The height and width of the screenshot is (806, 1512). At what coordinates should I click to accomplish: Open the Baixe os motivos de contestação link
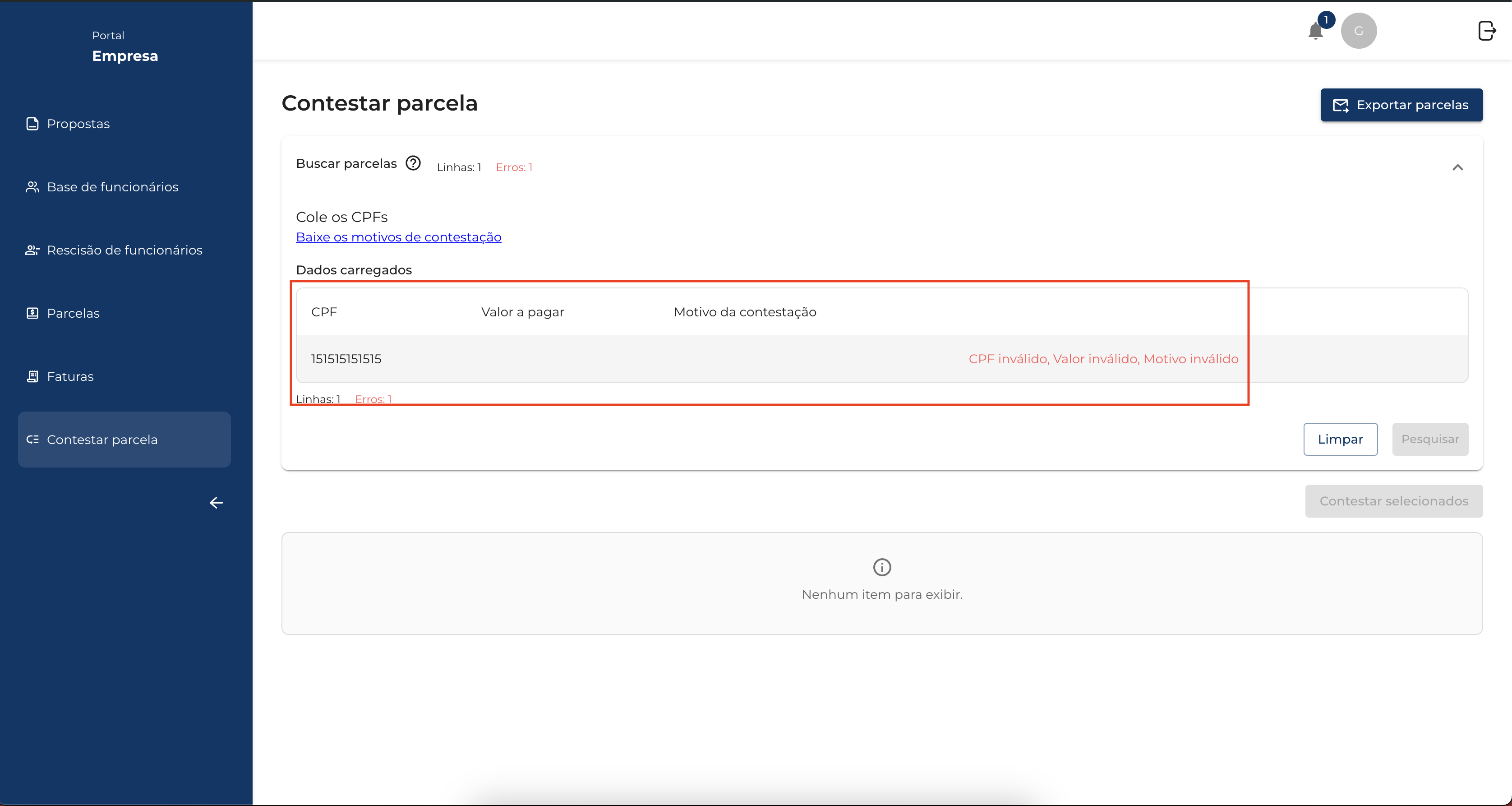(399, 237)
